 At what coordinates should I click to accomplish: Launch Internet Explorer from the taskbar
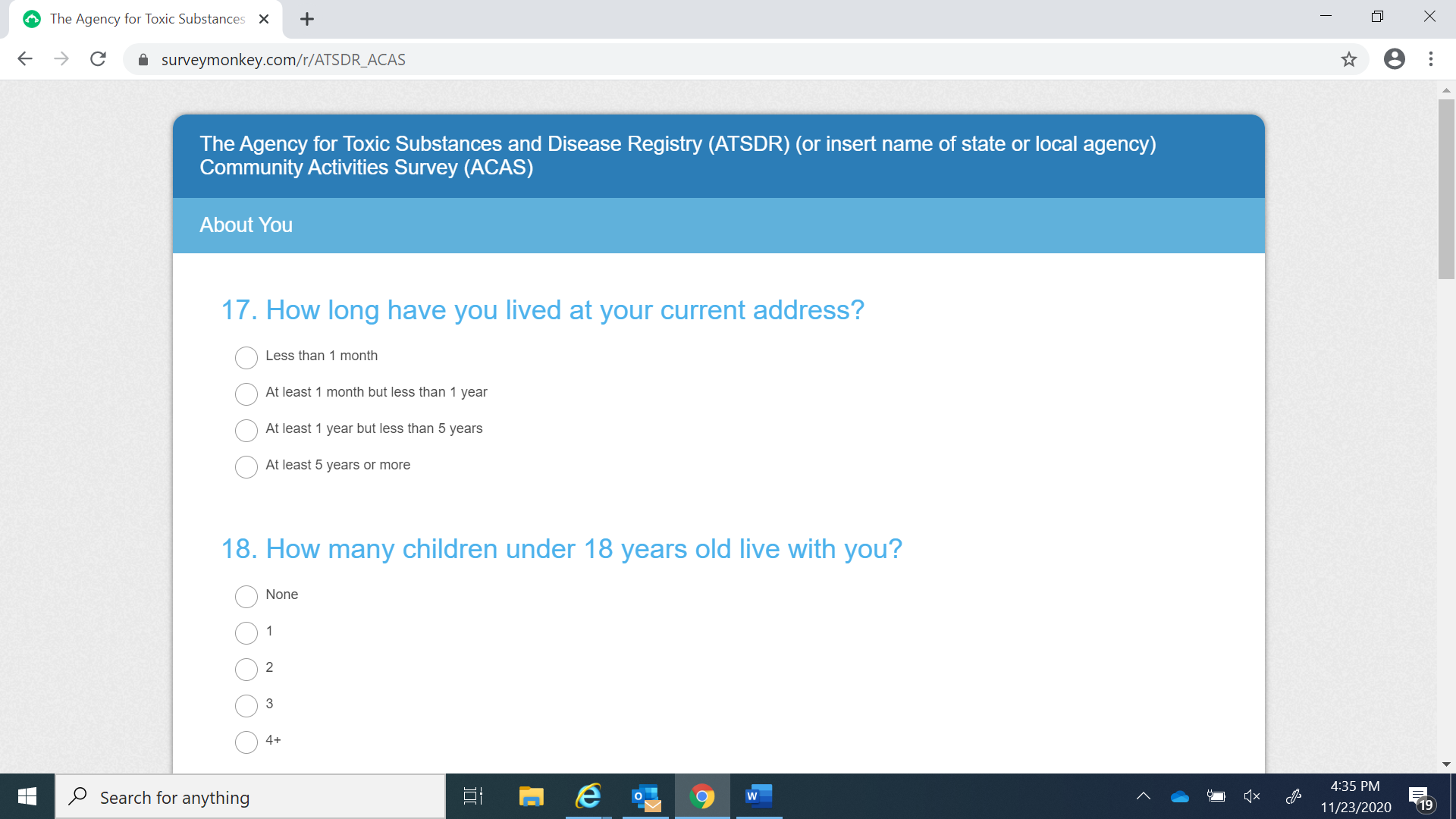[588, 796]
